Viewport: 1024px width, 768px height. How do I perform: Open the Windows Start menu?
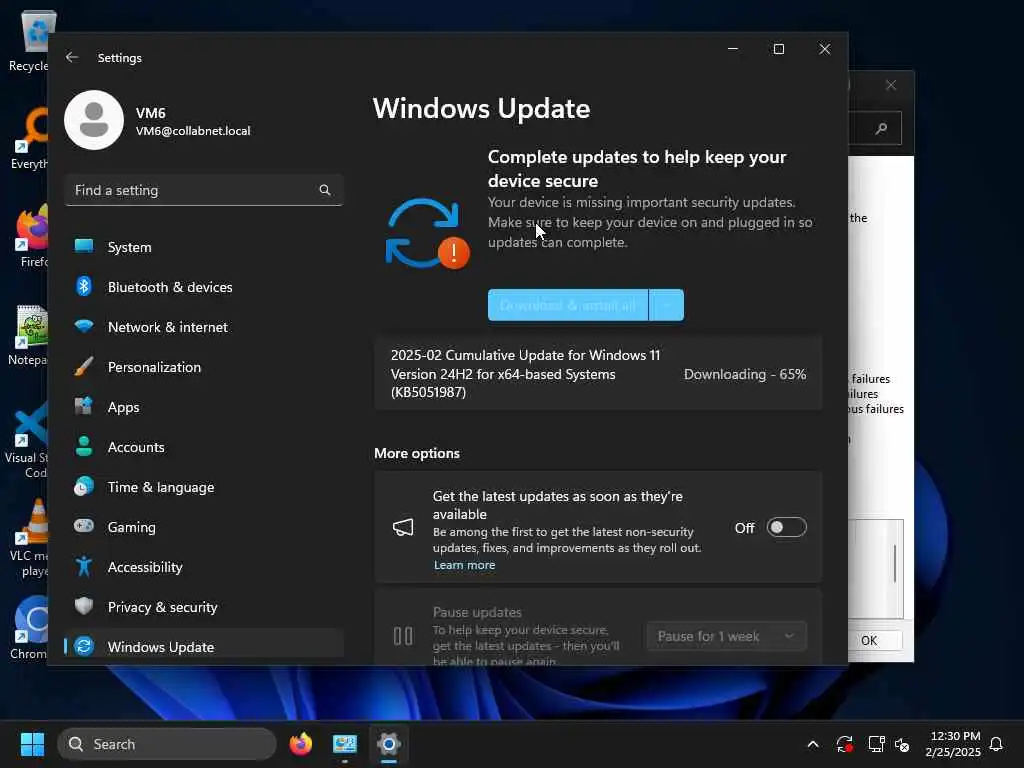coord(32,744)
